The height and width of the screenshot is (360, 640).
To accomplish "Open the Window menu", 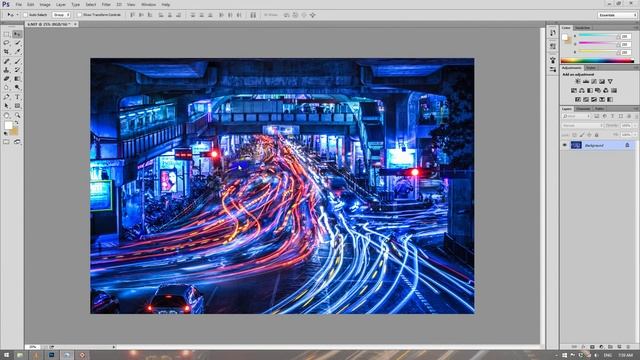I will pyautogui.click(x=148, y=4).
